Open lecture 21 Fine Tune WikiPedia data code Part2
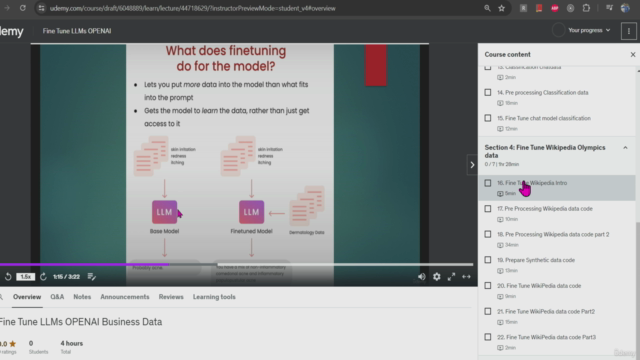 click(546, 311)
